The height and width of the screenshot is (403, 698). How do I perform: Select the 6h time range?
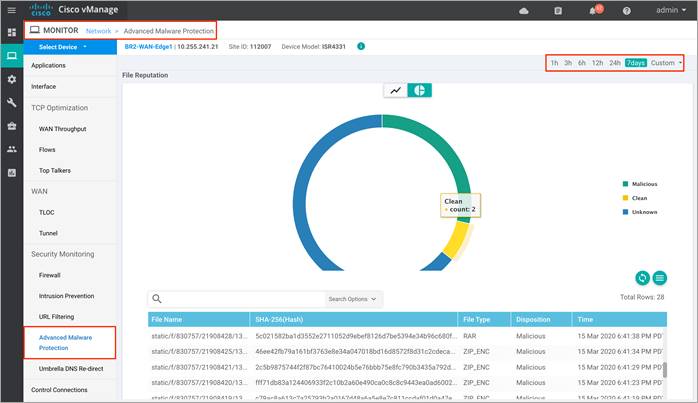pos(582,63)
